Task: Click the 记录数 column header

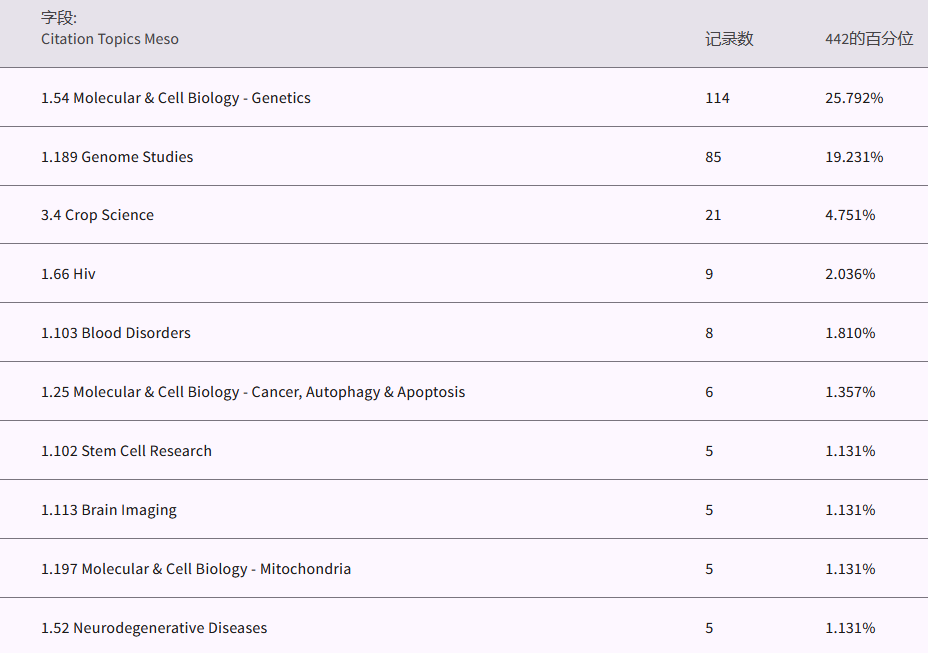Action: point(729,39)
